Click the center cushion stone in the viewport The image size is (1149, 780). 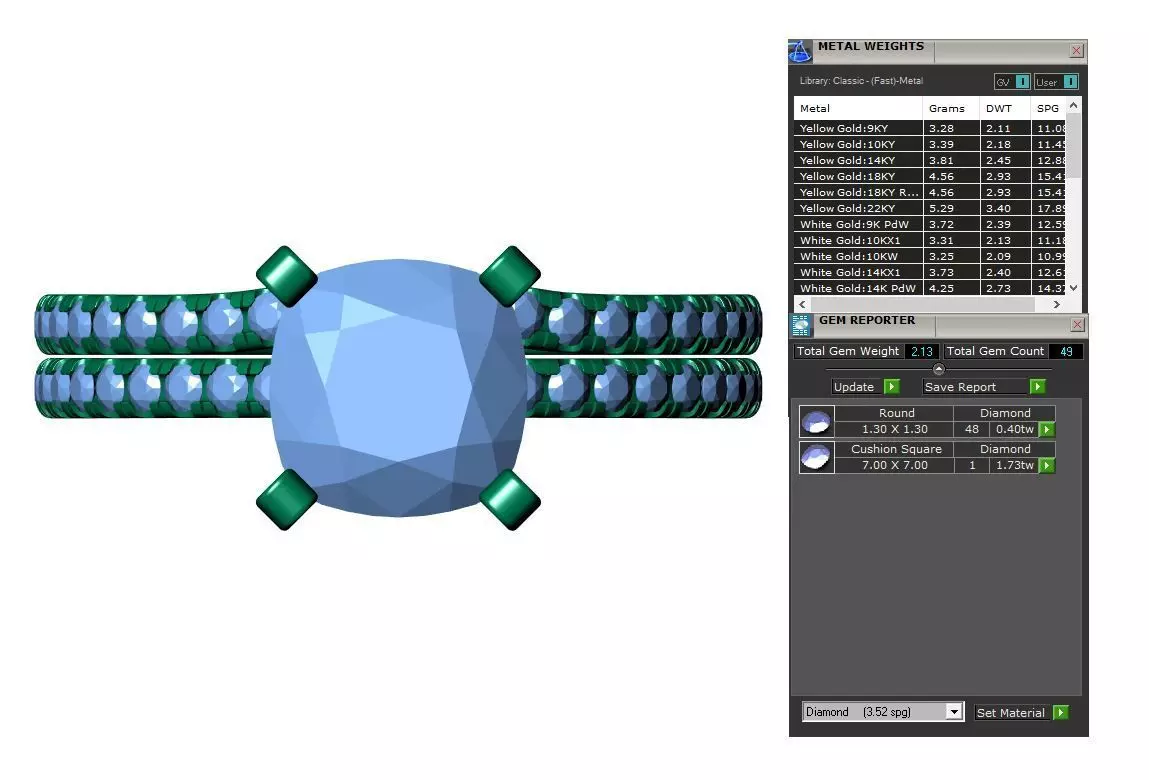[x=399, y=387]
